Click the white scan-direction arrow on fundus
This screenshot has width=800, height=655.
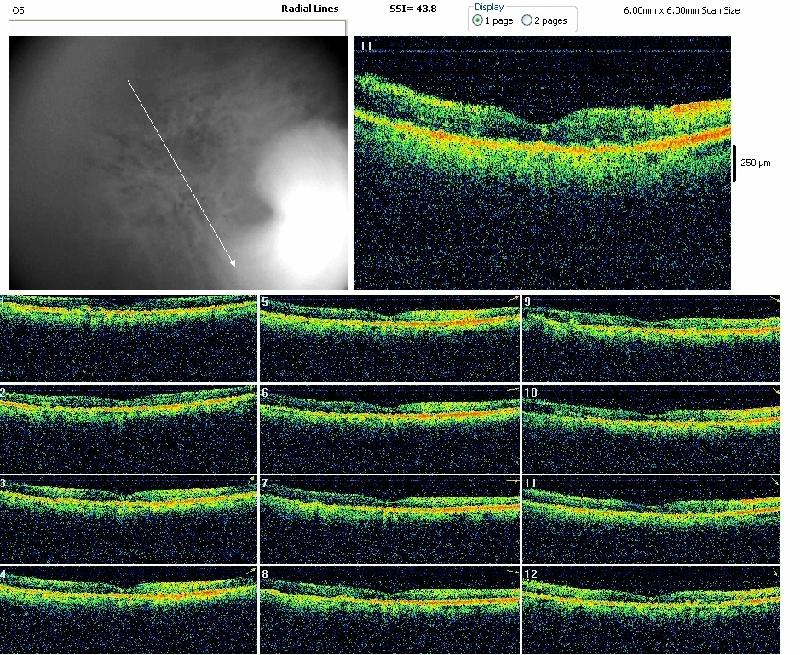pos(181,173)
